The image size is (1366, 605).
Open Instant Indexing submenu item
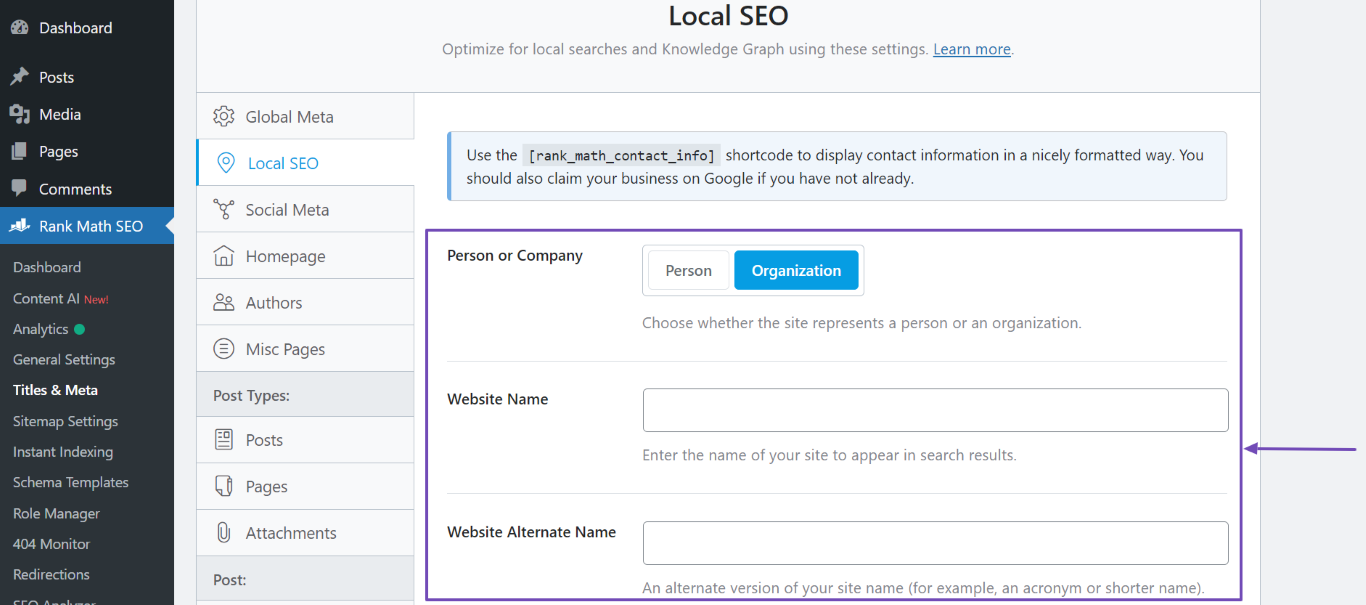point(63,452)
